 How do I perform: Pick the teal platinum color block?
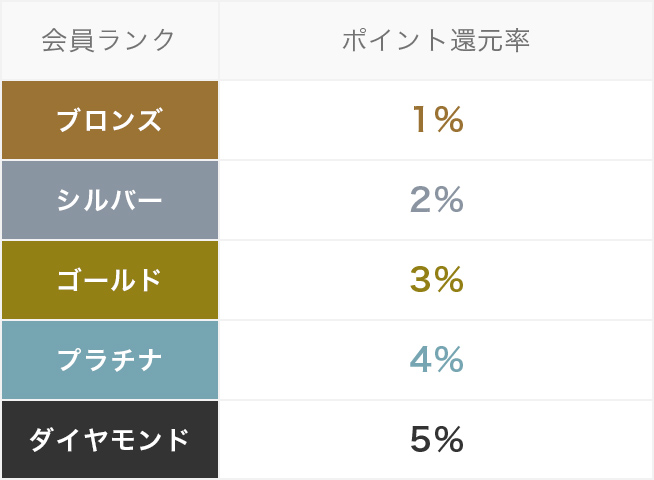[30, 360]
